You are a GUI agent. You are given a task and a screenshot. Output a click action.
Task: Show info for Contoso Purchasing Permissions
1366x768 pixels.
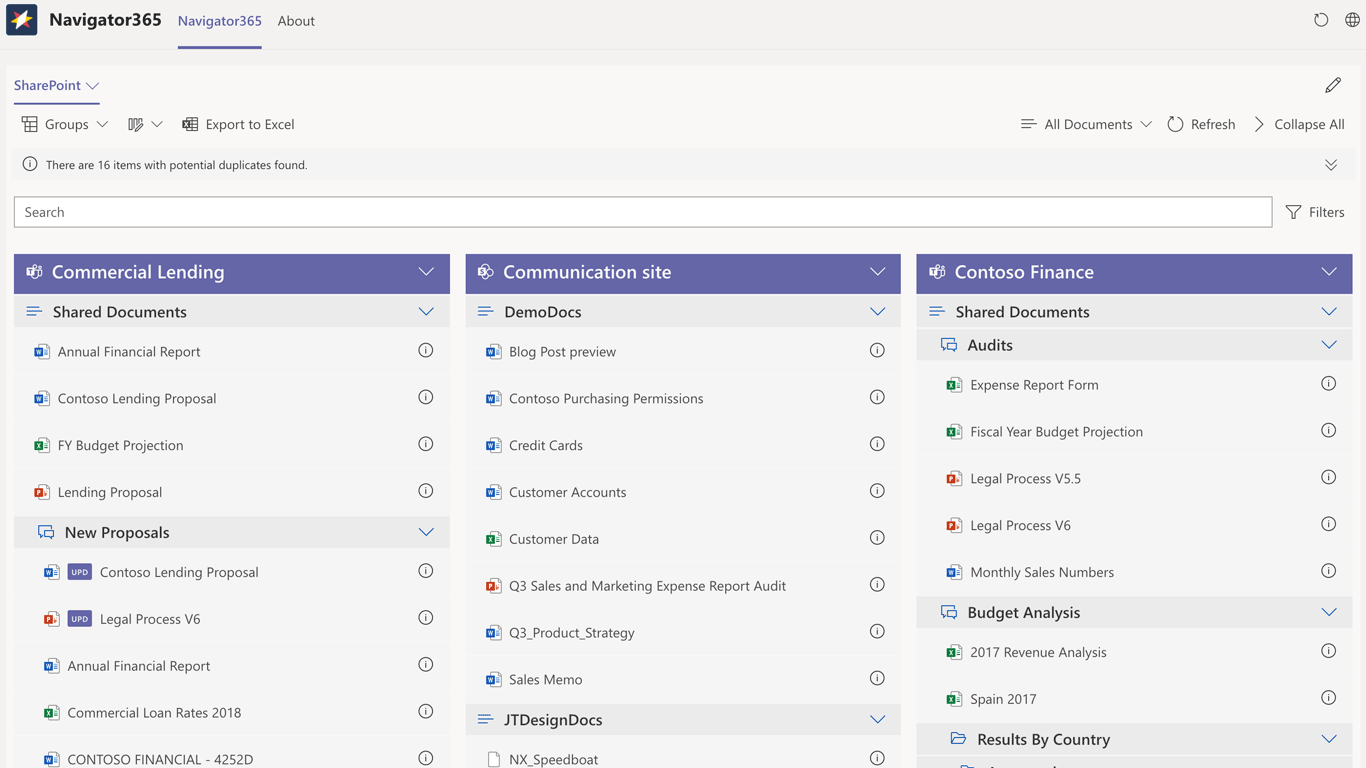coord(877,398)
